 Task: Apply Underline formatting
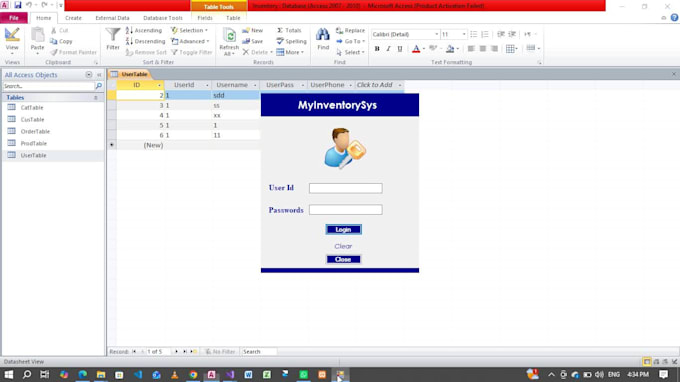coord(399,49)
